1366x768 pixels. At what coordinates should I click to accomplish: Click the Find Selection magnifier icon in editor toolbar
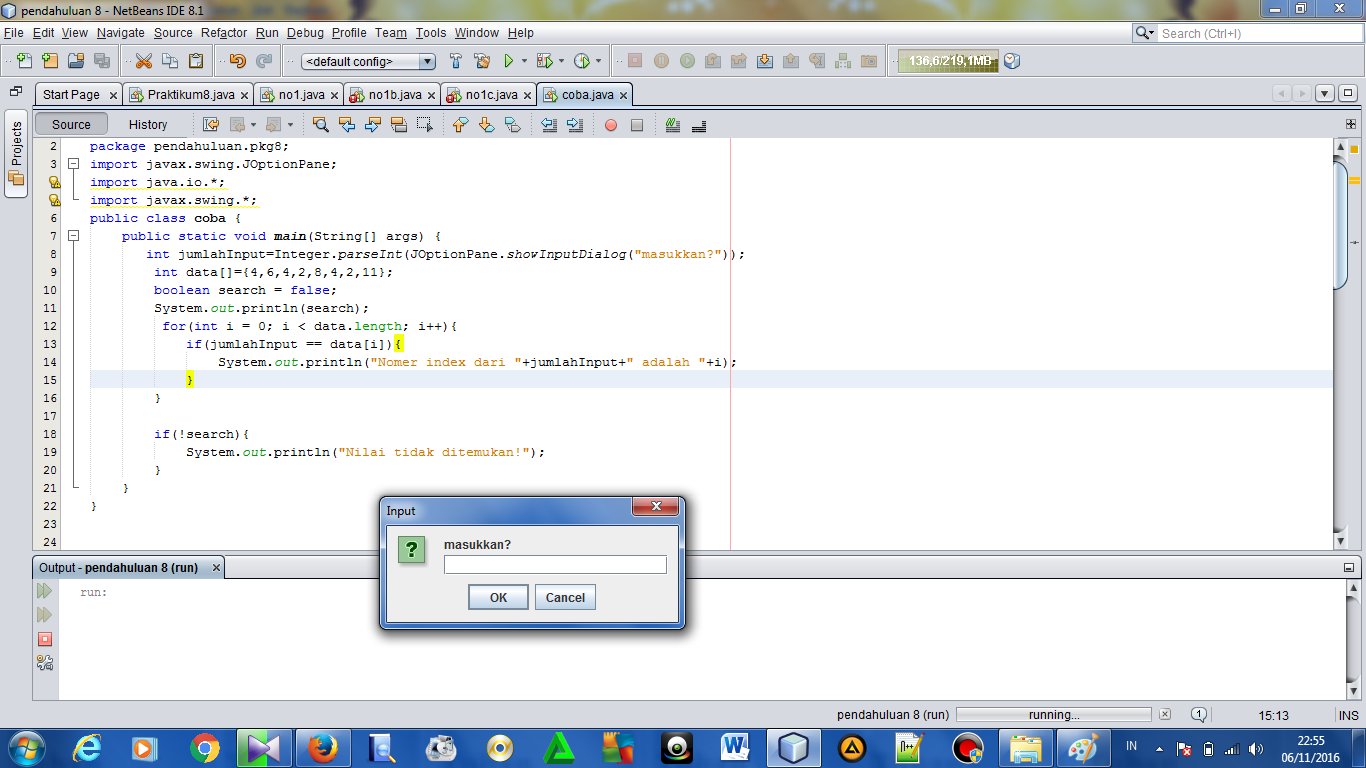pyautogui.click(x=321, y=125)
